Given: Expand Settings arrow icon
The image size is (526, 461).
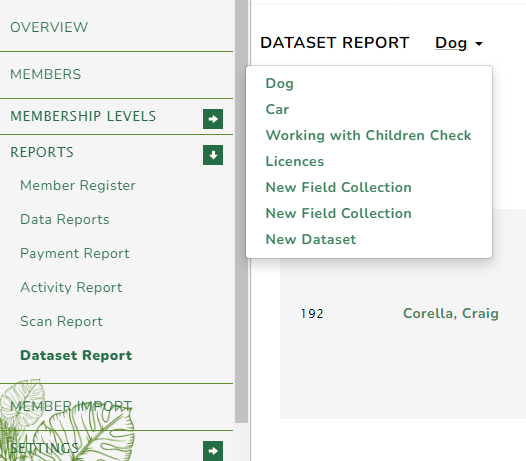Looking at the screenshot, I should click(213, 451).
